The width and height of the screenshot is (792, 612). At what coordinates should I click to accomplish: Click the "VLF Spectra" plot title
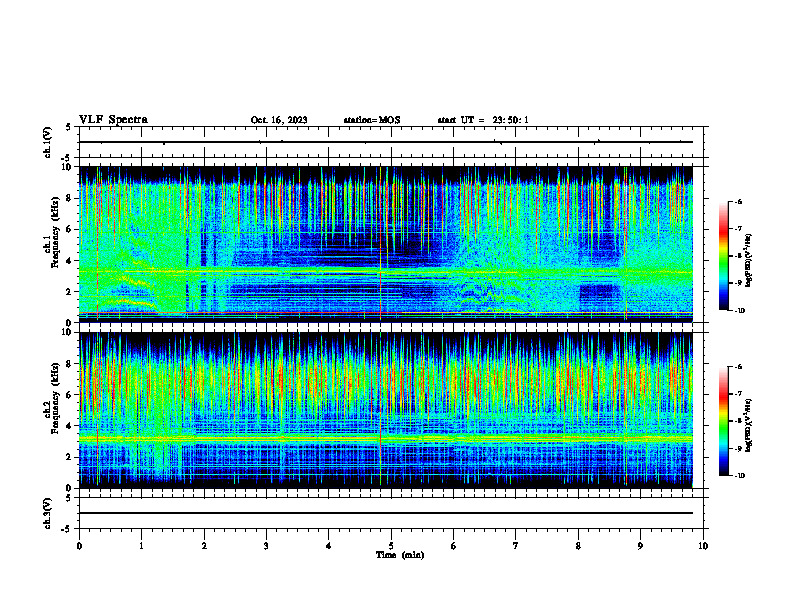click(x=113, y=120)
